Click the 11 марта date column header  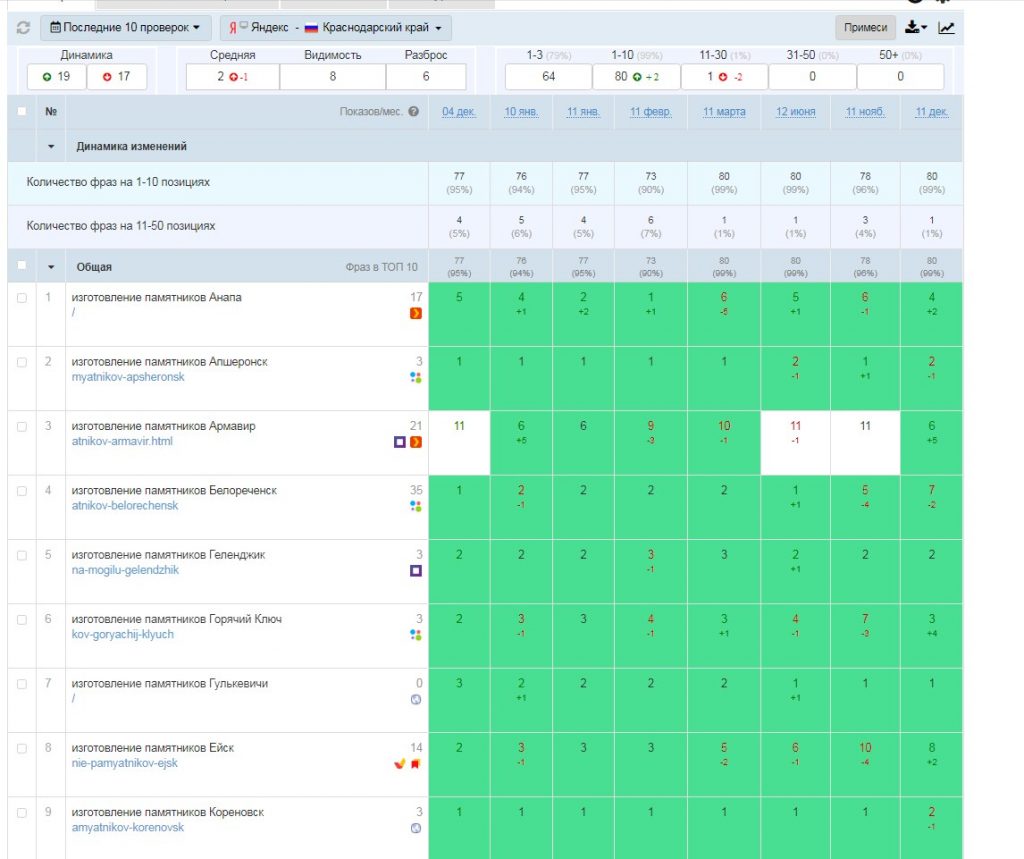[x=724, y=112]
